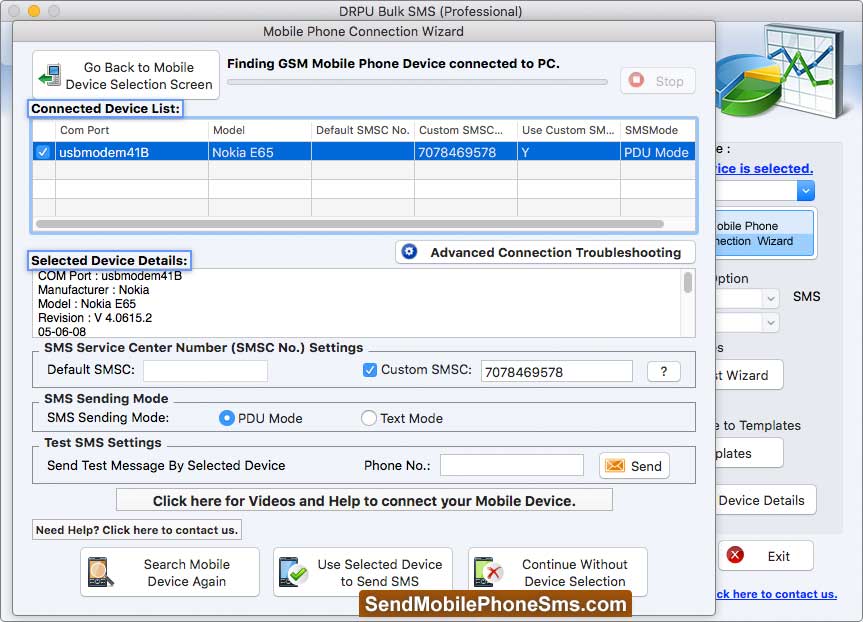
Task: Click the red Stop icon
Action: point(636,80)
